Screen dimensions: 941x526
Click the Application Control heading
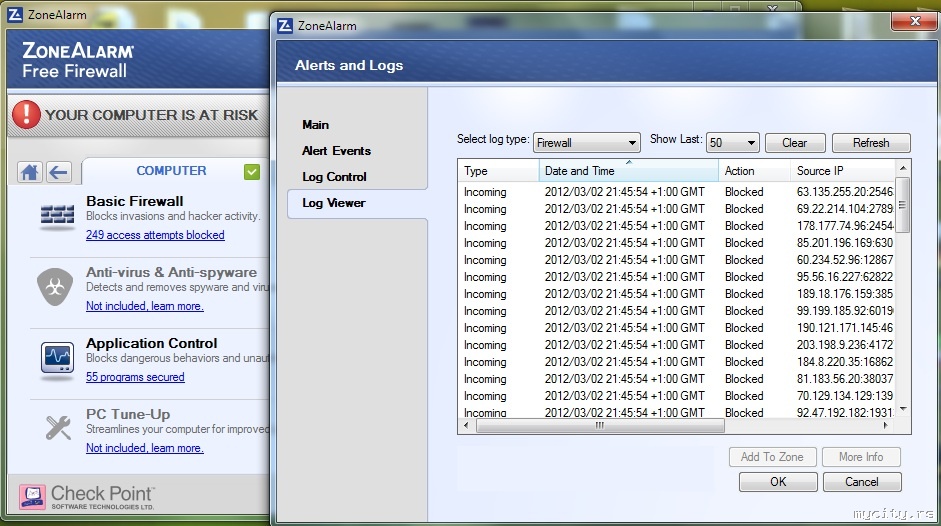click(152, 343)
